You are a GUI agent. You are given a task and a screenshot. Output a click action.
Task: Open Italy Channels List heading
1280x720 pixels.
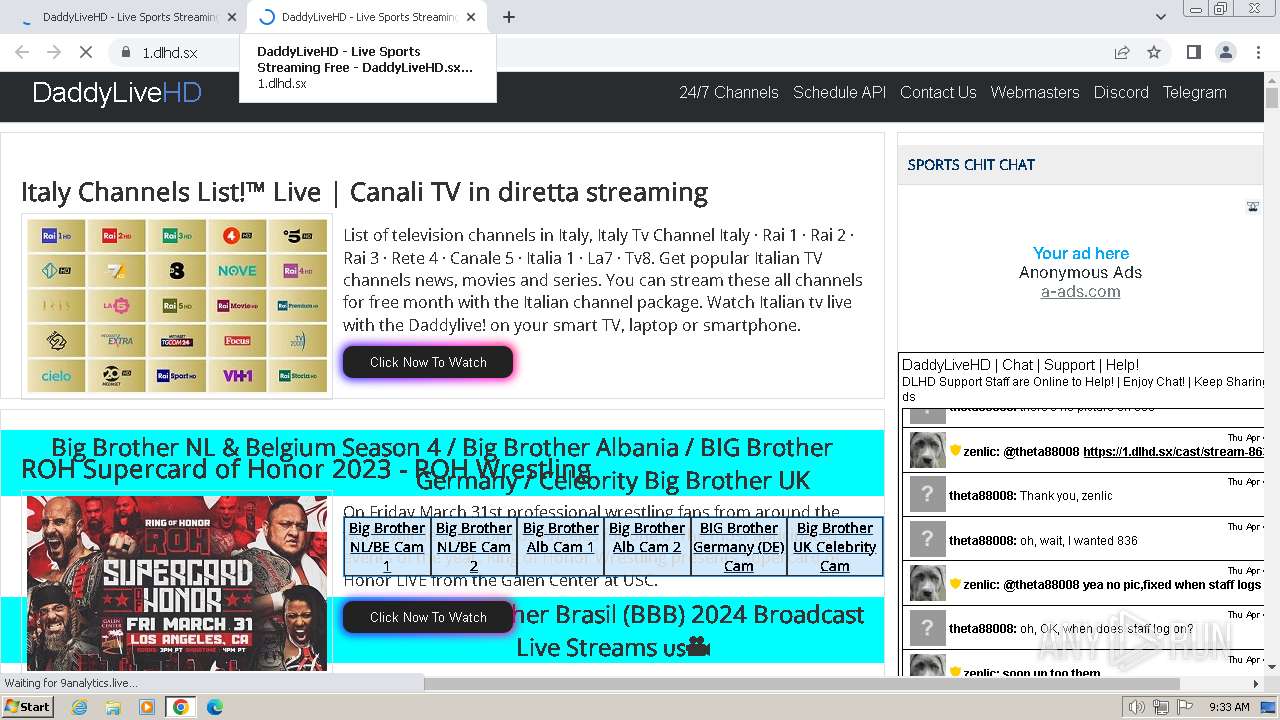point(364,192)
